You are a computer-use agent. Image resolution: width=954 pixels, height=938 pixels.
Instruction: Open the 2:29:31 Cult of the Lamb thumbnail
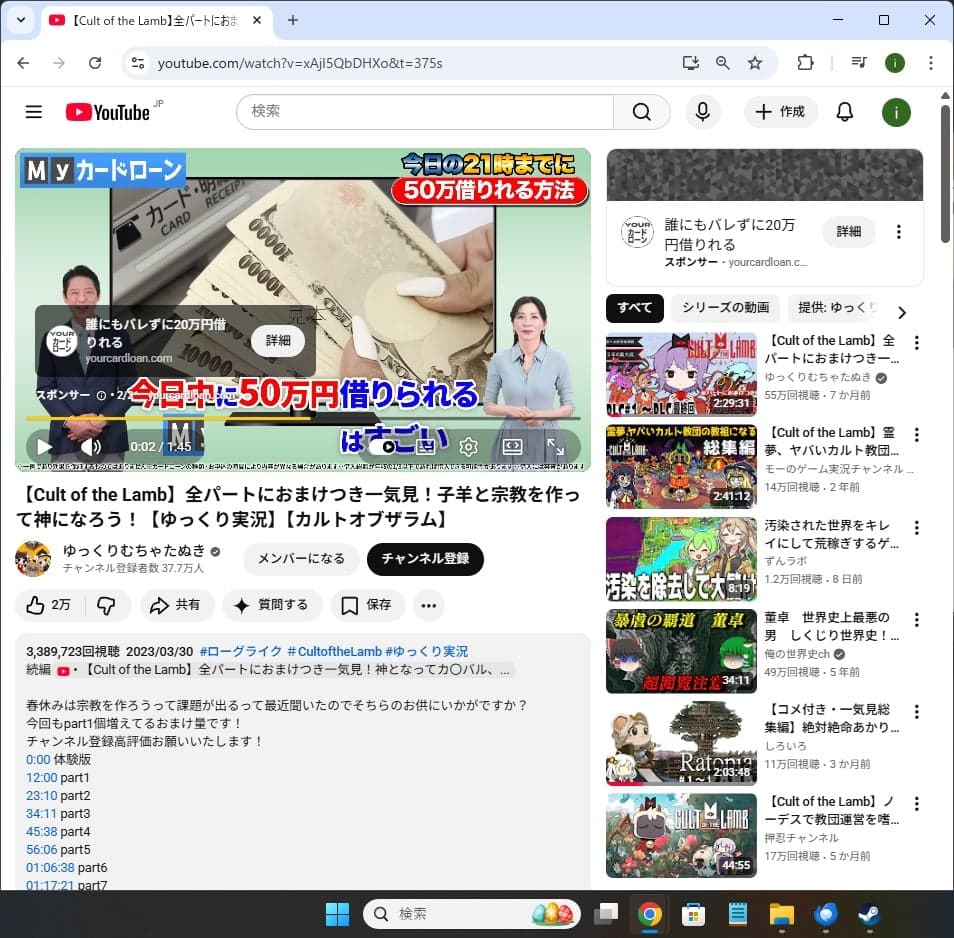681,375
